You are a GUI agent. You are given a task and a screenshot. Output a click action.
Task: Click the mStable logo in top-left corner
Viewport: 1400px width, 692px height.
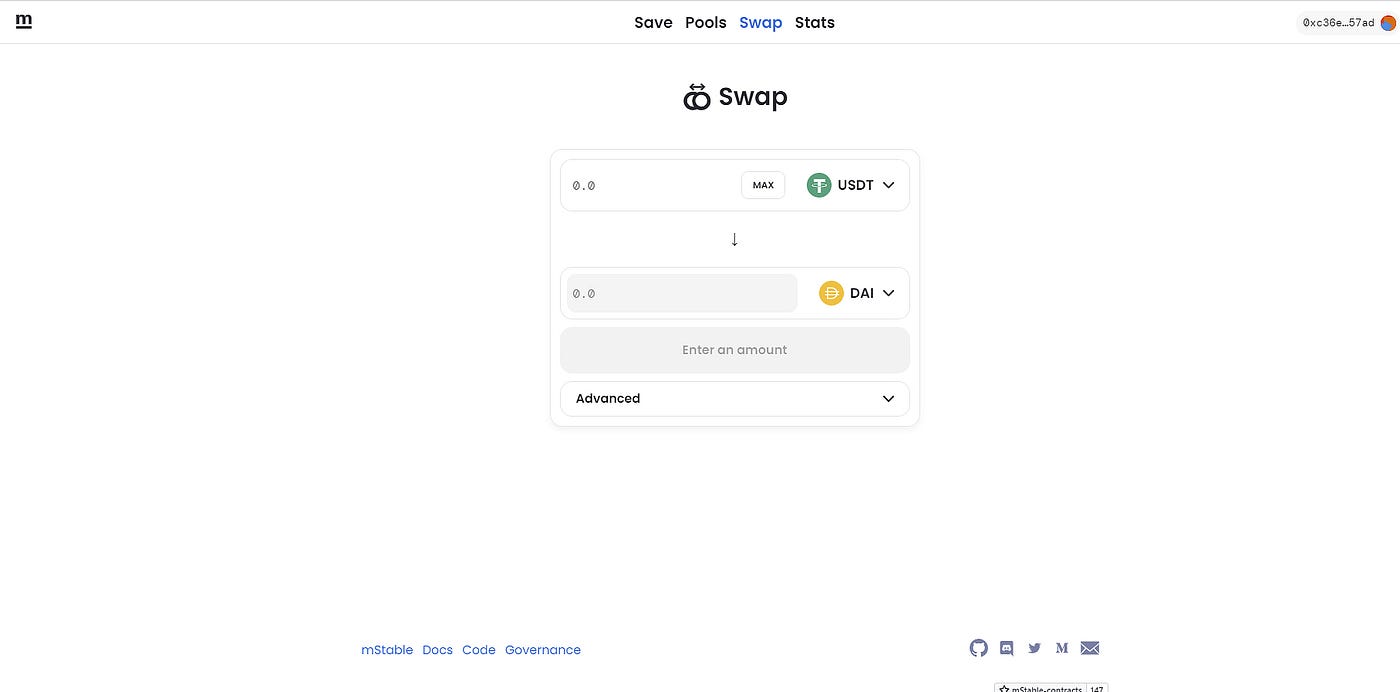point(24,21)
